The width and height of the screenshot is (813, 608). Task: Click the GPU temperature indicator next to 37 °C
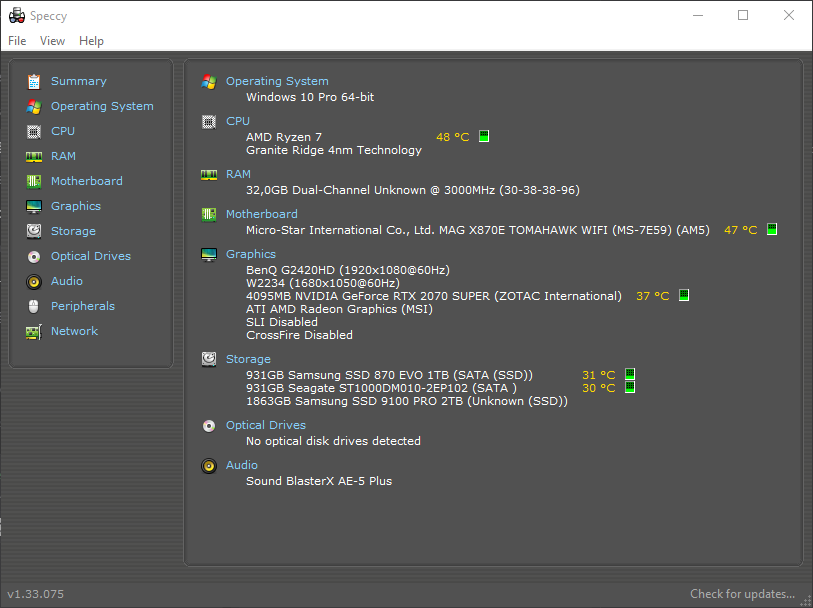tap(684, 295)
